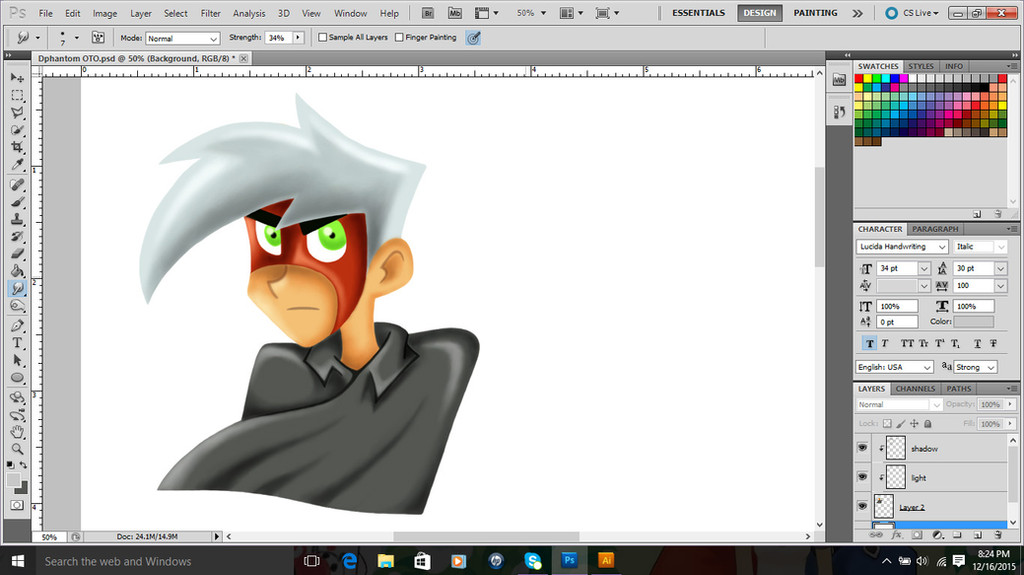Switch to the Essentials workspace
1024x575 pixels.
(698, 13)
